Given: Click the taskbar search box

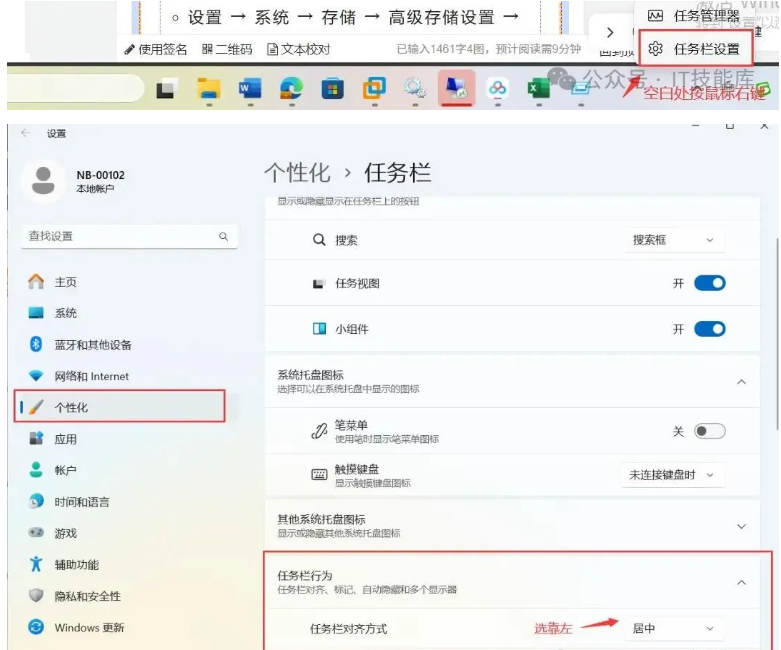Looking at the screenshot, I should coord(75,89).
